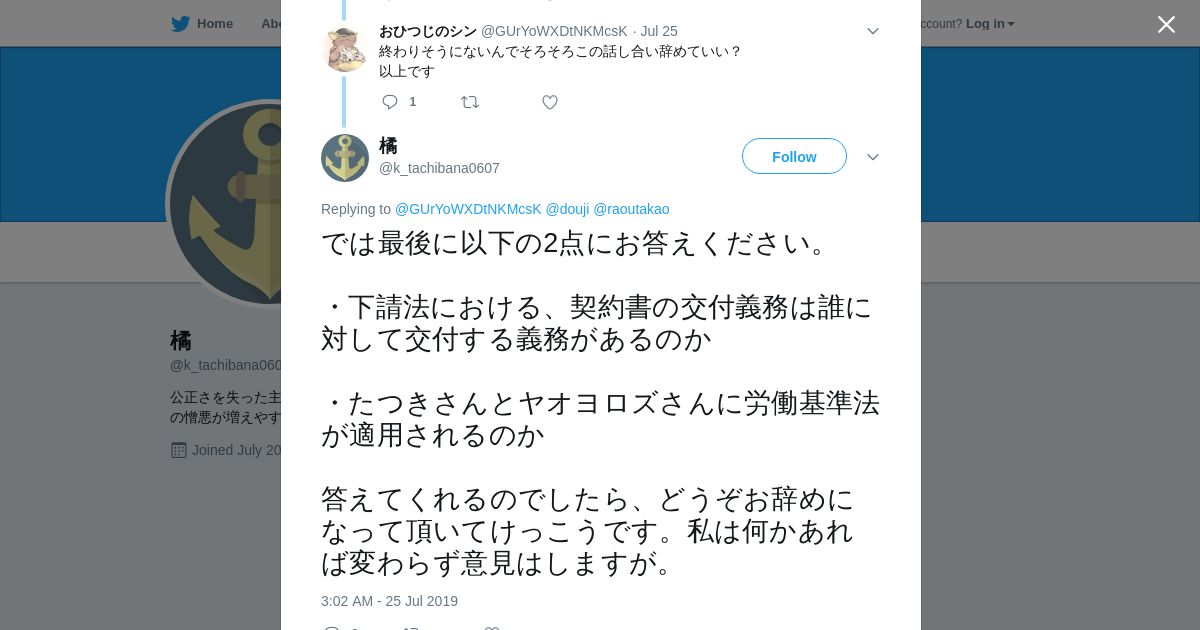Image resolution: width=1200 pixels, height=630 pixels.
Task: Click the tweet timestamp 3:02 AM - 25 Jul 2019
Action: (389, 601)
